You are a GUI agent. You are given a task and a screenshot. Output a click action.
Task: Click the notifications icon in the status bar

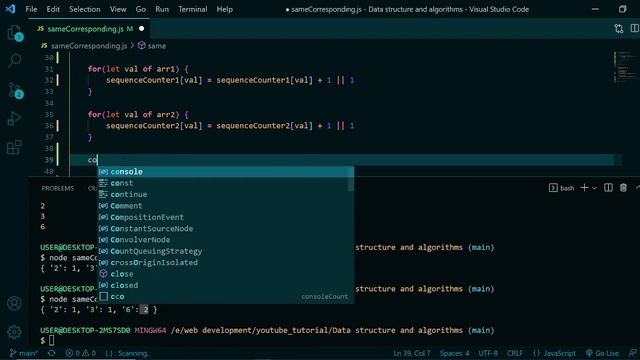tap(632, 353)
